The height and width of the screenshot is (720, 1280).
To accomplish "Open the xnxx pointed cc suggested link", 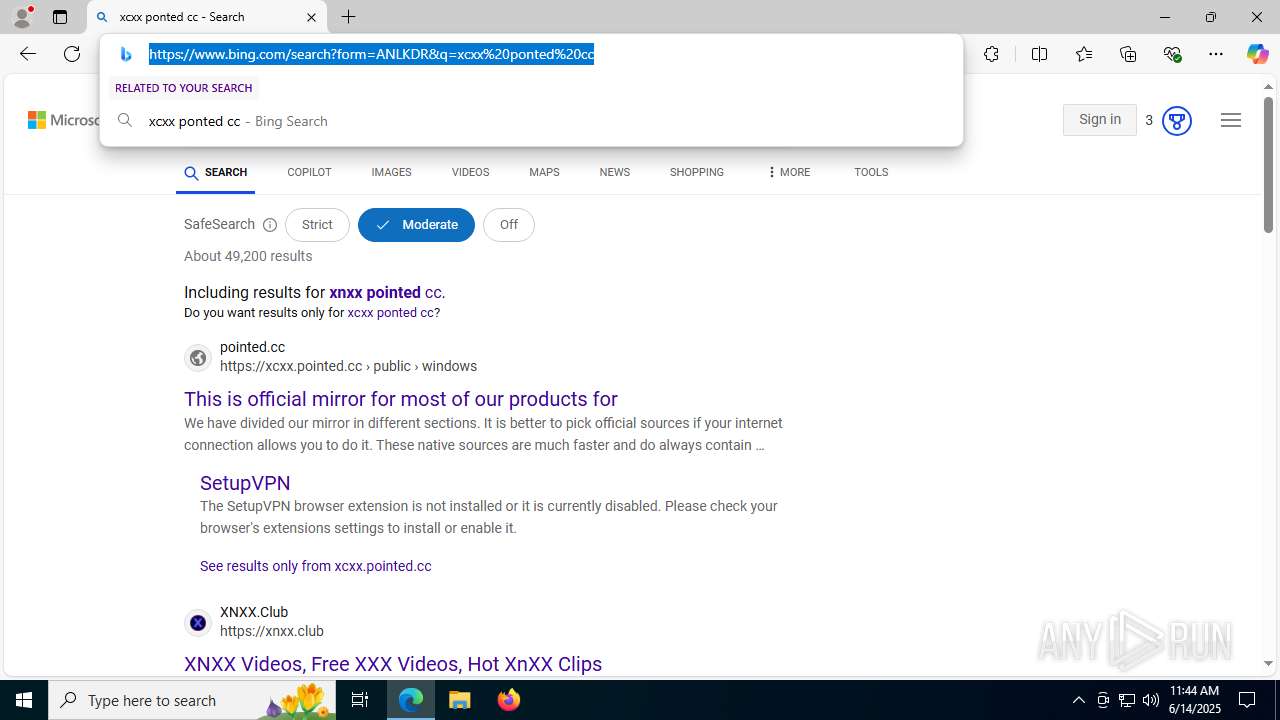I will point(386,293).
